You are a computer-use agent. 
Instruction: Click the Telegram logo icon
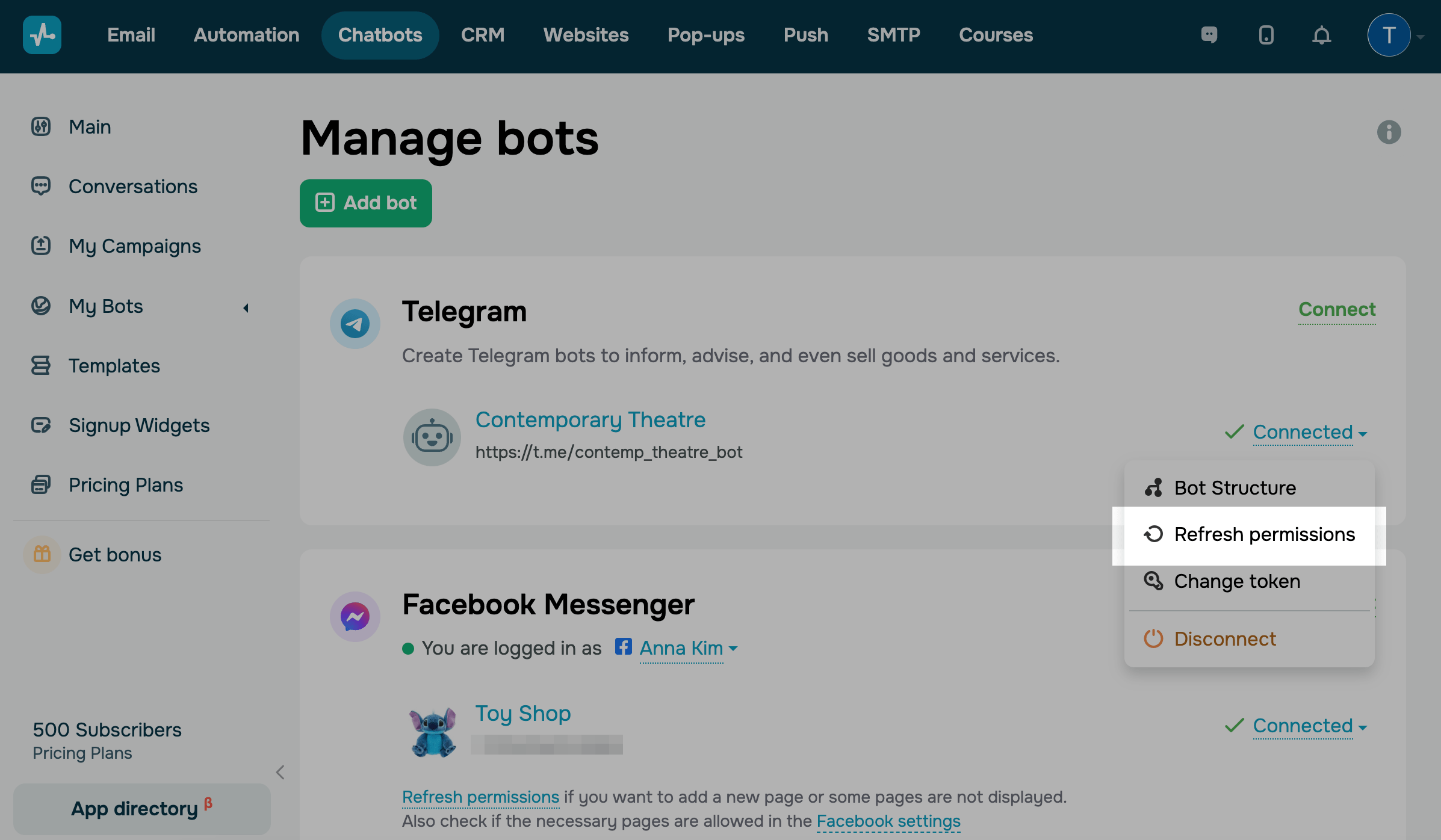(355, 324)
